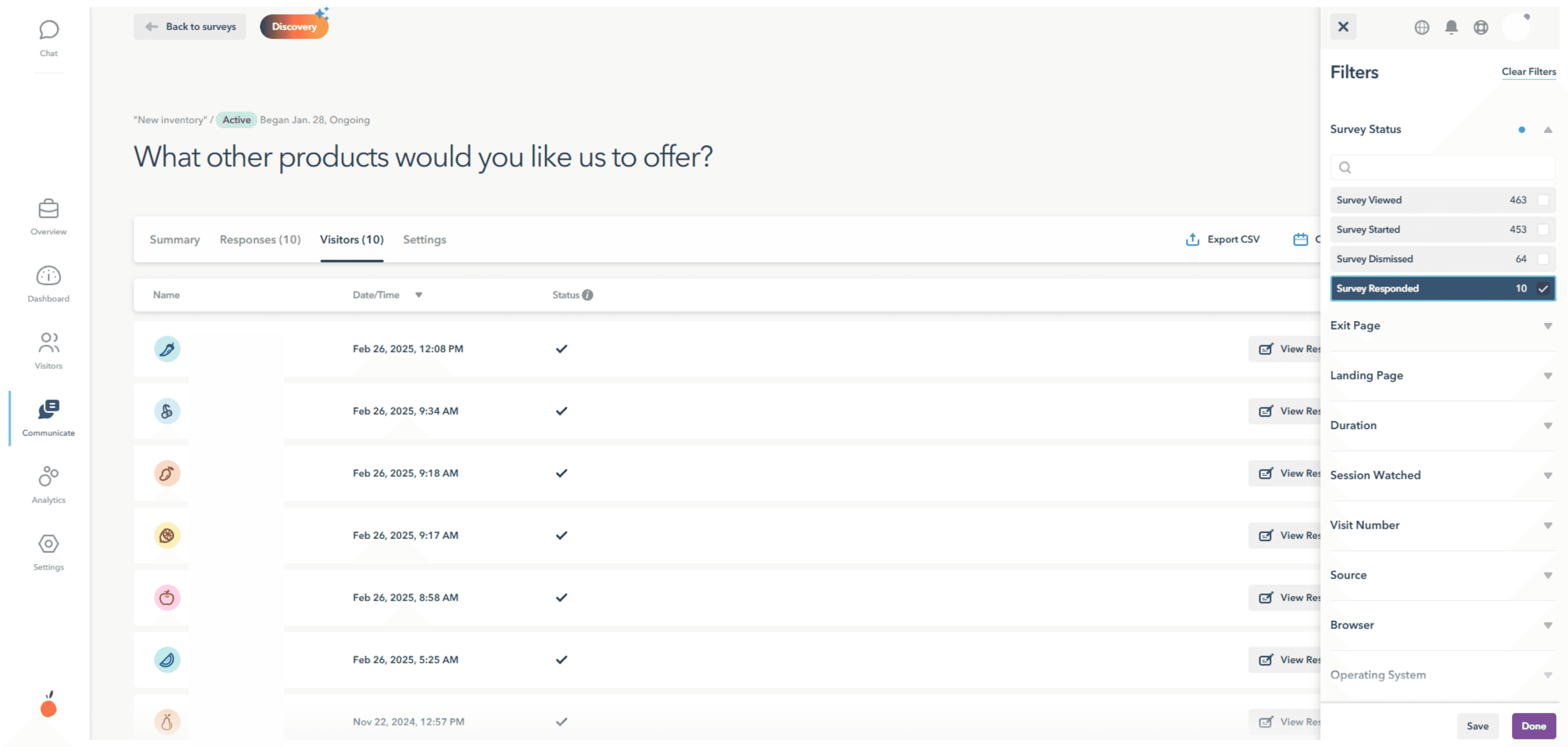View response for 8:58 AM visitor
The image size is (1568, 747).
pyautogui.click(x=1284, y=597)
